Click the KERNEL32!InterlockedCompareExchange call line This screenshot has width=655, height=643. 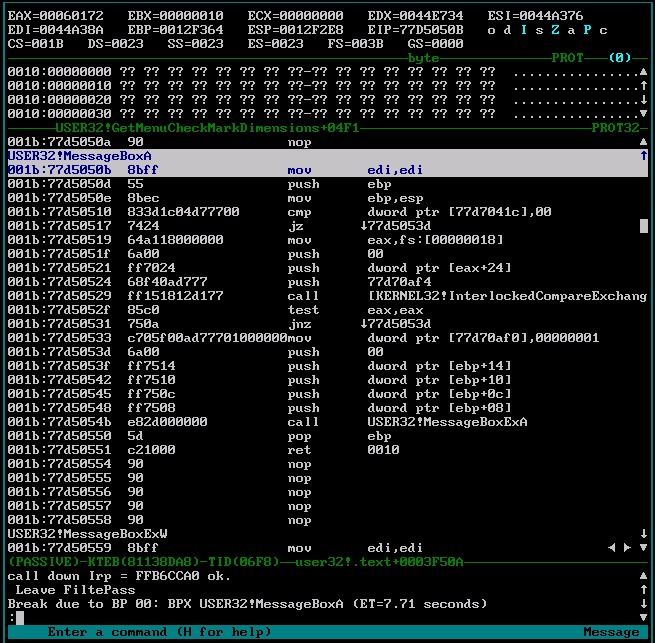328,296
